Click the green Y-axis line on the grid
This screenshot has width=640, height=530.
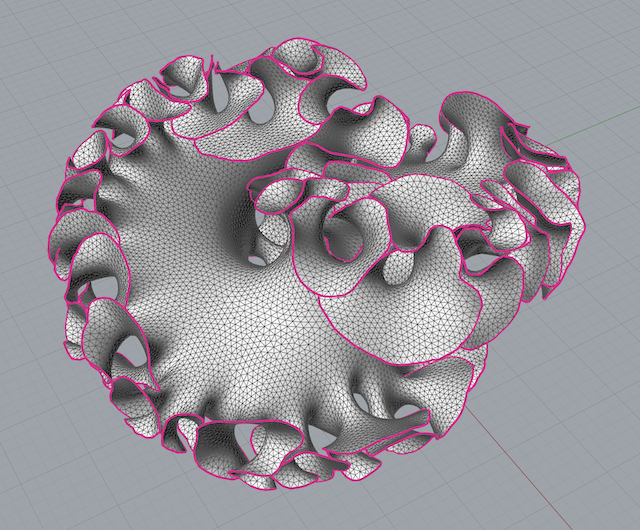point(591,128)
